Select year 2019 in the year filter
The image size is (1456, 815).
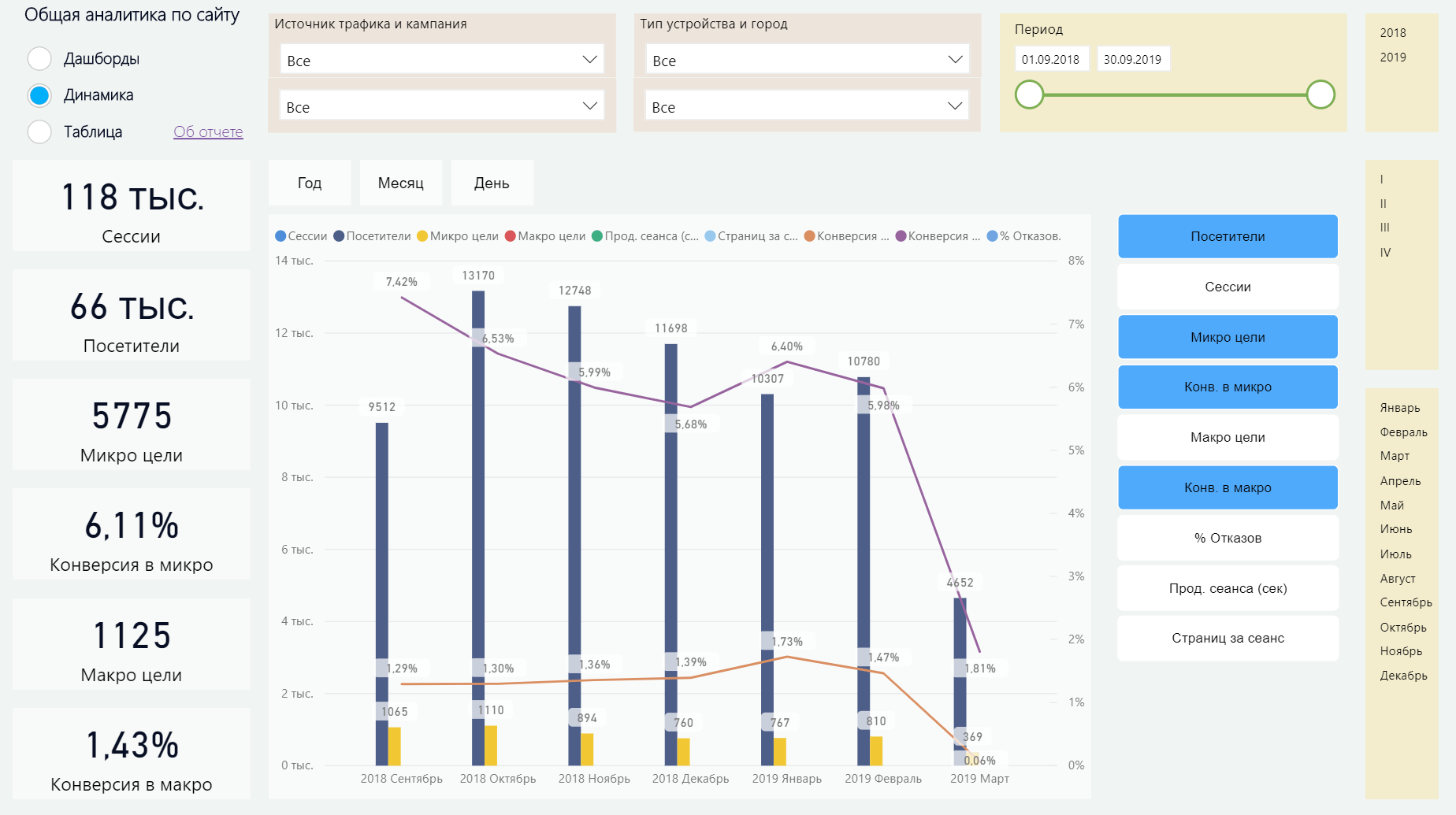tap(1392, 57)
